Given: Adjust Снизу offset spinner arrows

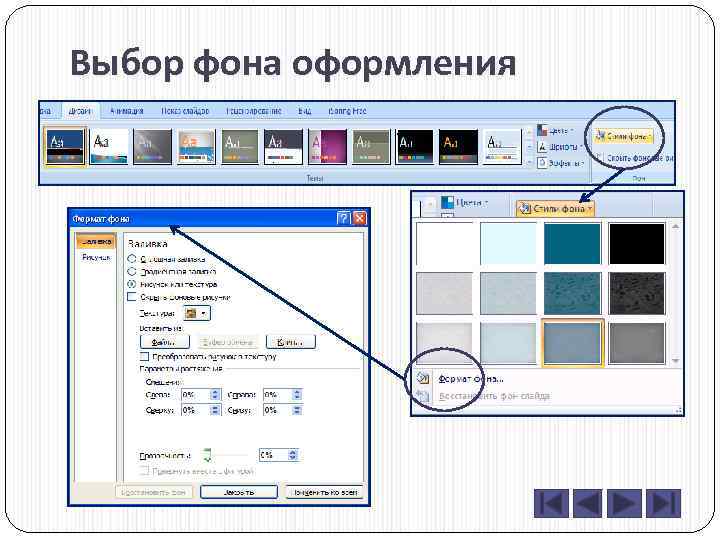Looking at the screenshot, I should click(x=297, y=410).
